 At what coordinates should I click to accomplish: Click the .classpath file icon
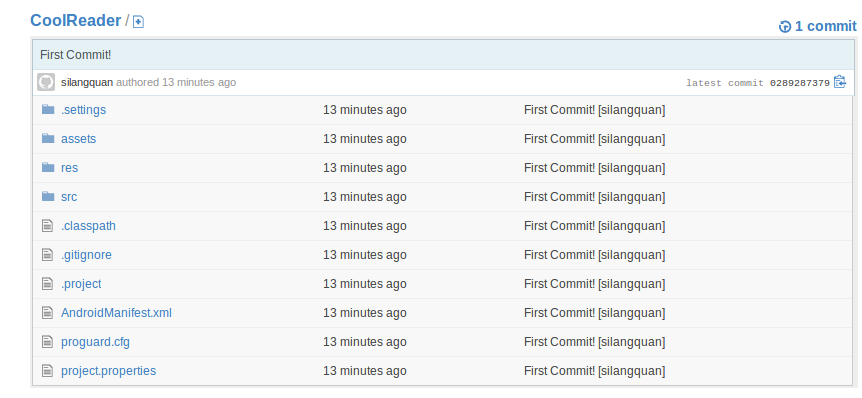tap(48, 225)
